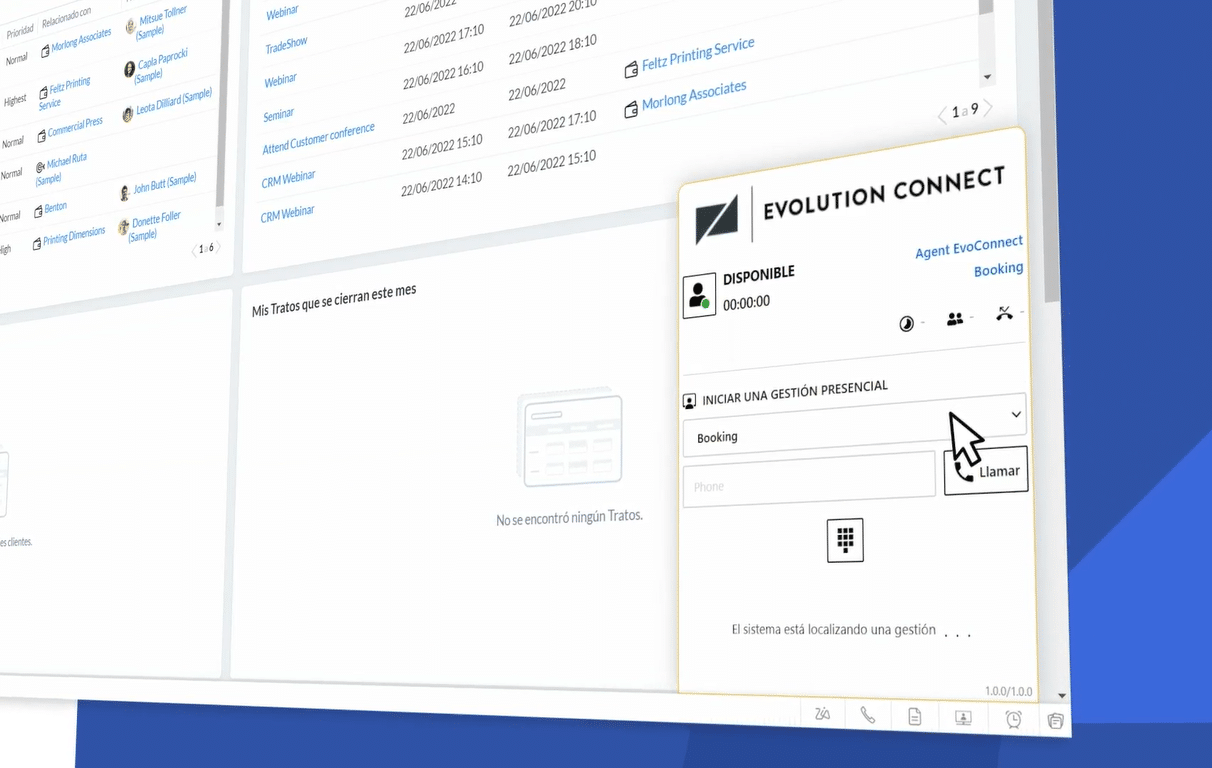Open the notes document icon in bottom toolbar
This screenshot has width=1212, height=768.
pyautogui.click(x=915, y=718)
